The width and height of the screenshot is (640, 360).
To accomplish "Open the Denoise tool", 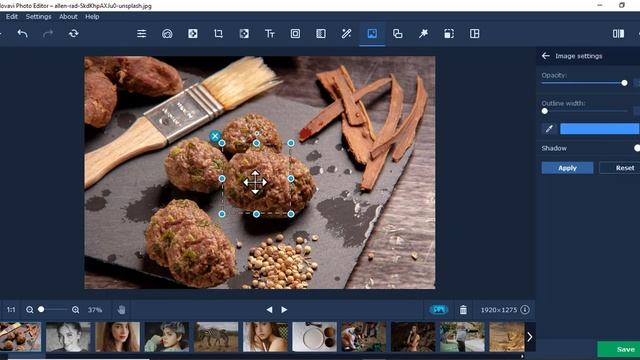I will (321, 33).
